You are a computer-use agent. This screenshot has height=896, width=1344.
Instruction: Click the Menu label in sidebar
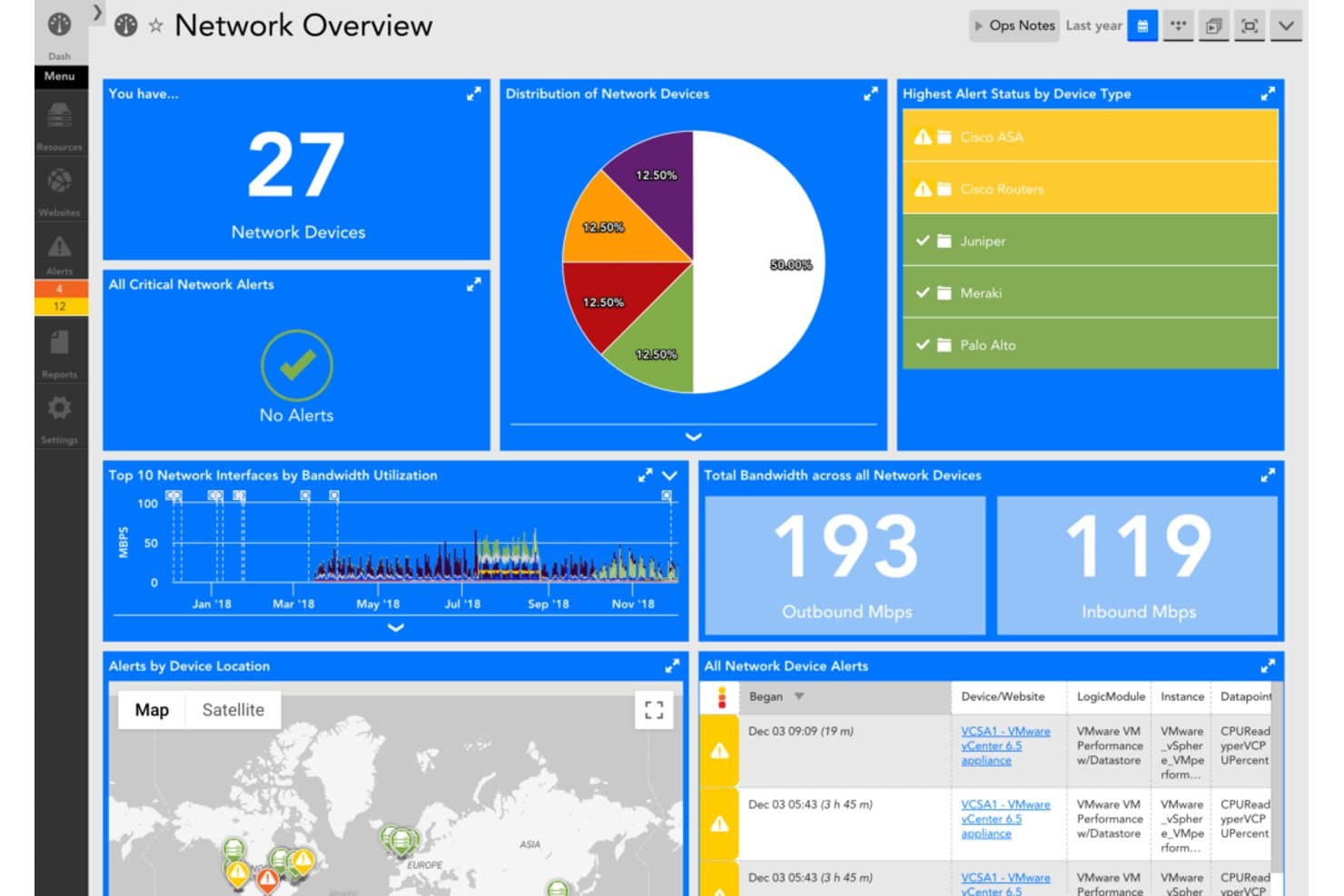60,76
